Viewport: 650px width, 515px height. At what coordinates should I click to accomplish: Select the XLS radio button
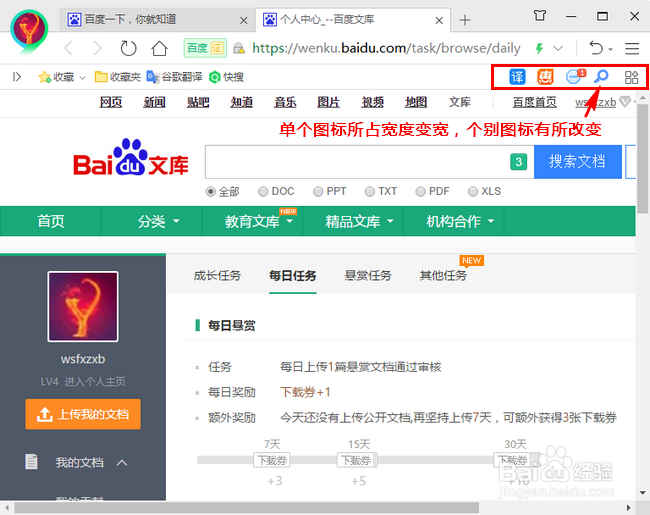coord(473,192)
